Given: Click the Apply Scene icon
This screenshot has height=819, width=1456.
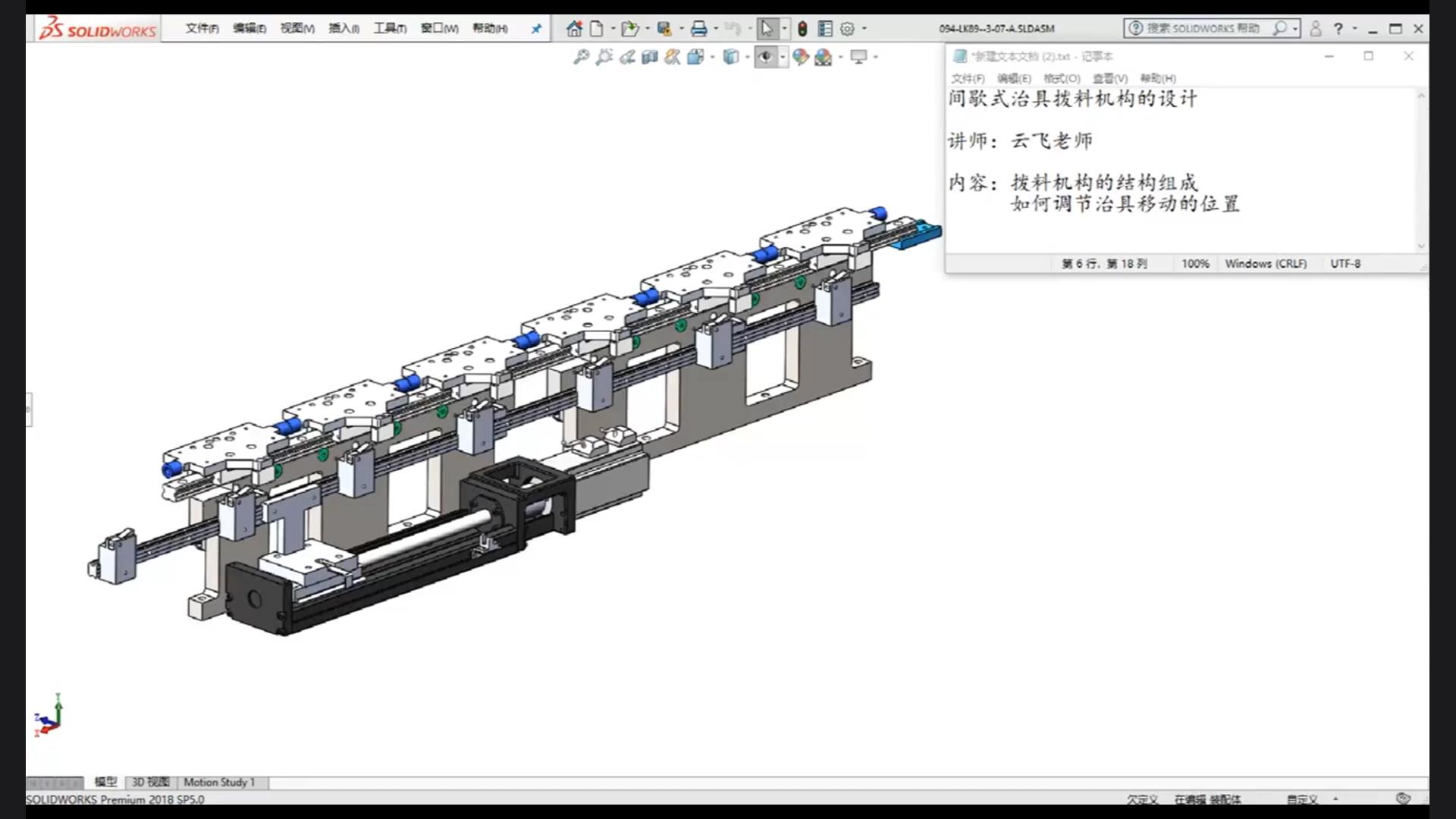Looking at the screenshot, I should pos(823,57).
